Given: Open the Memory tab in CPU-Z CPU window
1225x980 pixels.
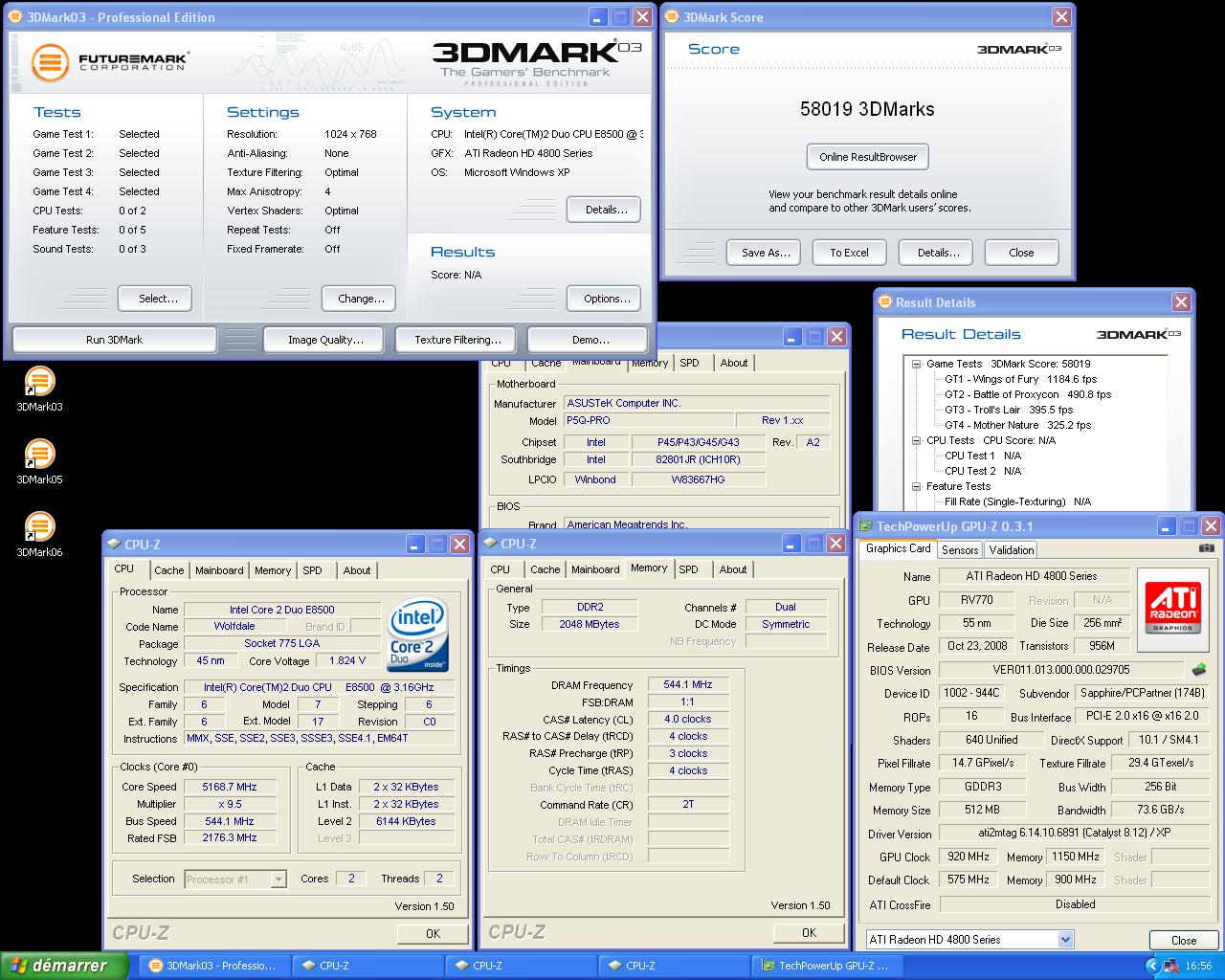Looking at the screenshot, I should tap(273, 570).
